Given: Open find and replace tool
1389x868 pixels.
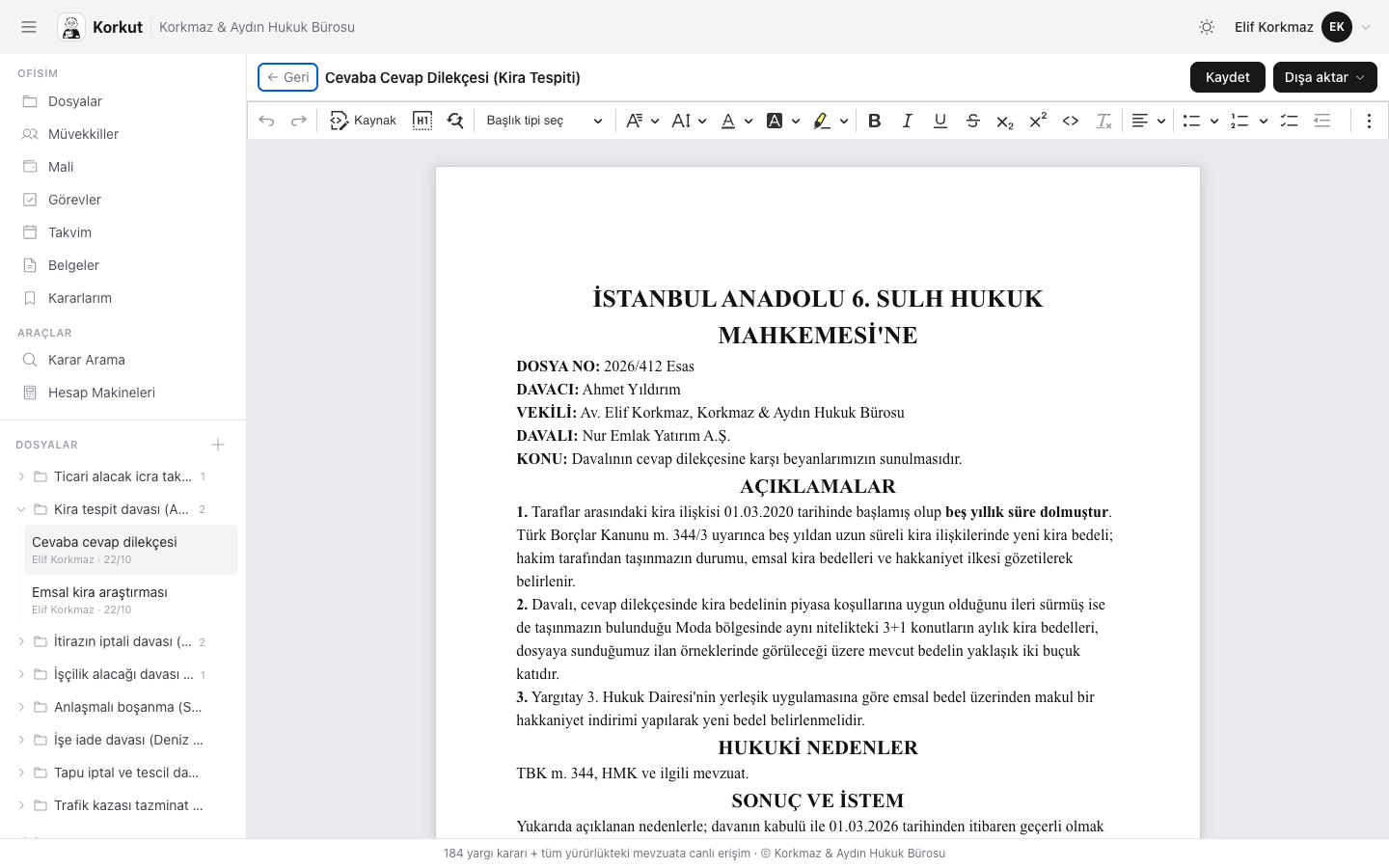Looking at the screenshot, I should (x=455, y=121).
